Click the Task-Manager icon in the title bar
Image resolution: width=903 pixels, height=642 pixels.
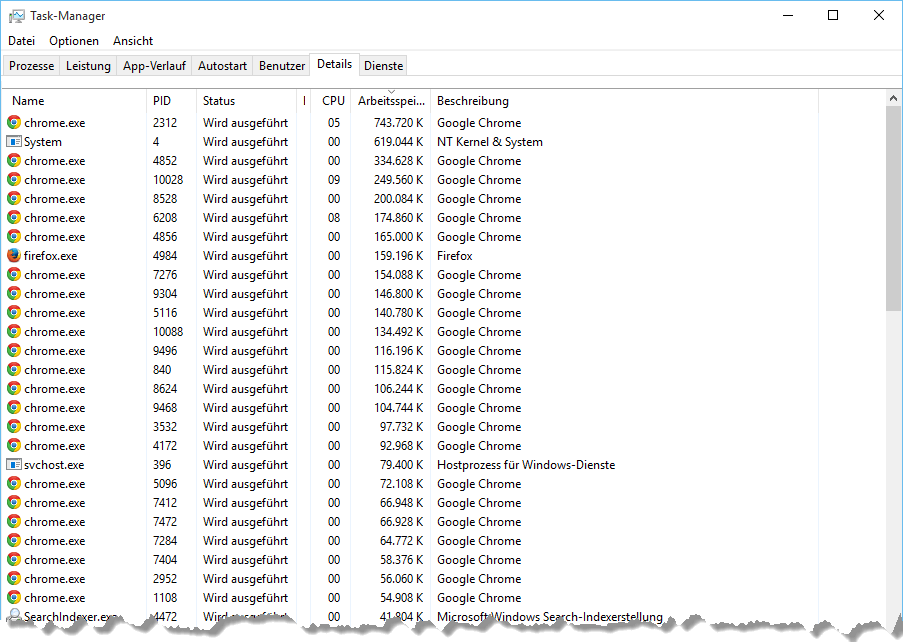click(x=17, y=16)
